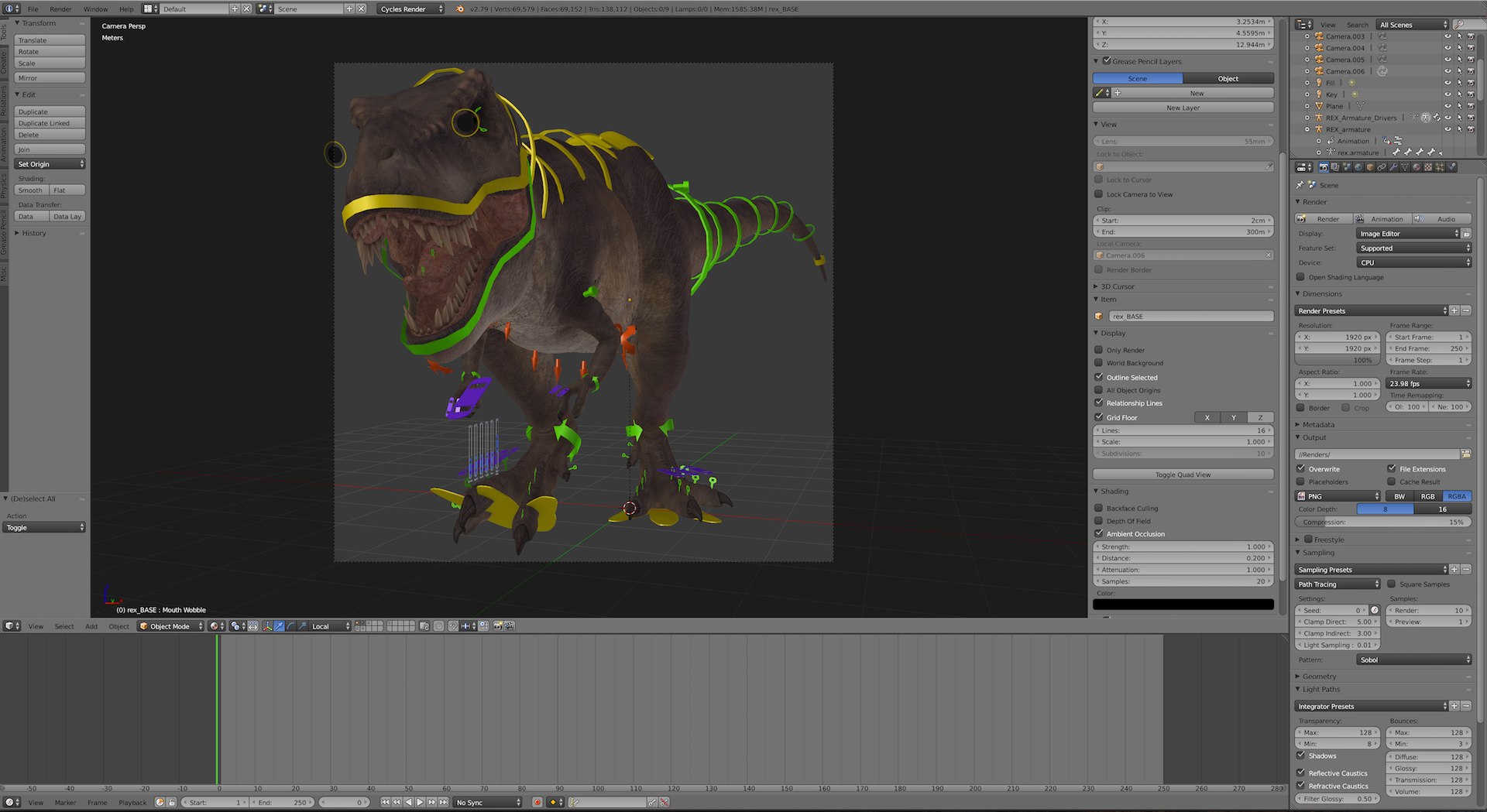
Task: Enable the Backface Culling checkbox
Action: (1098, 508)
